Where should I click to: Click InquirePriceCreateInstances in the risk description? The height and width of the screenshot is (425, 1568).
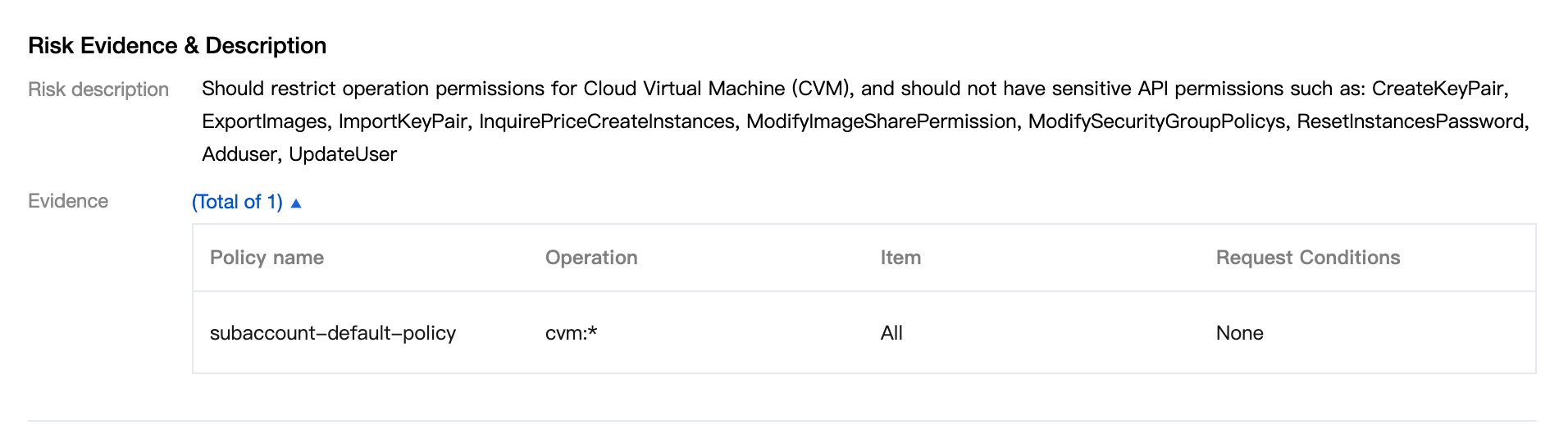(607, 121)
